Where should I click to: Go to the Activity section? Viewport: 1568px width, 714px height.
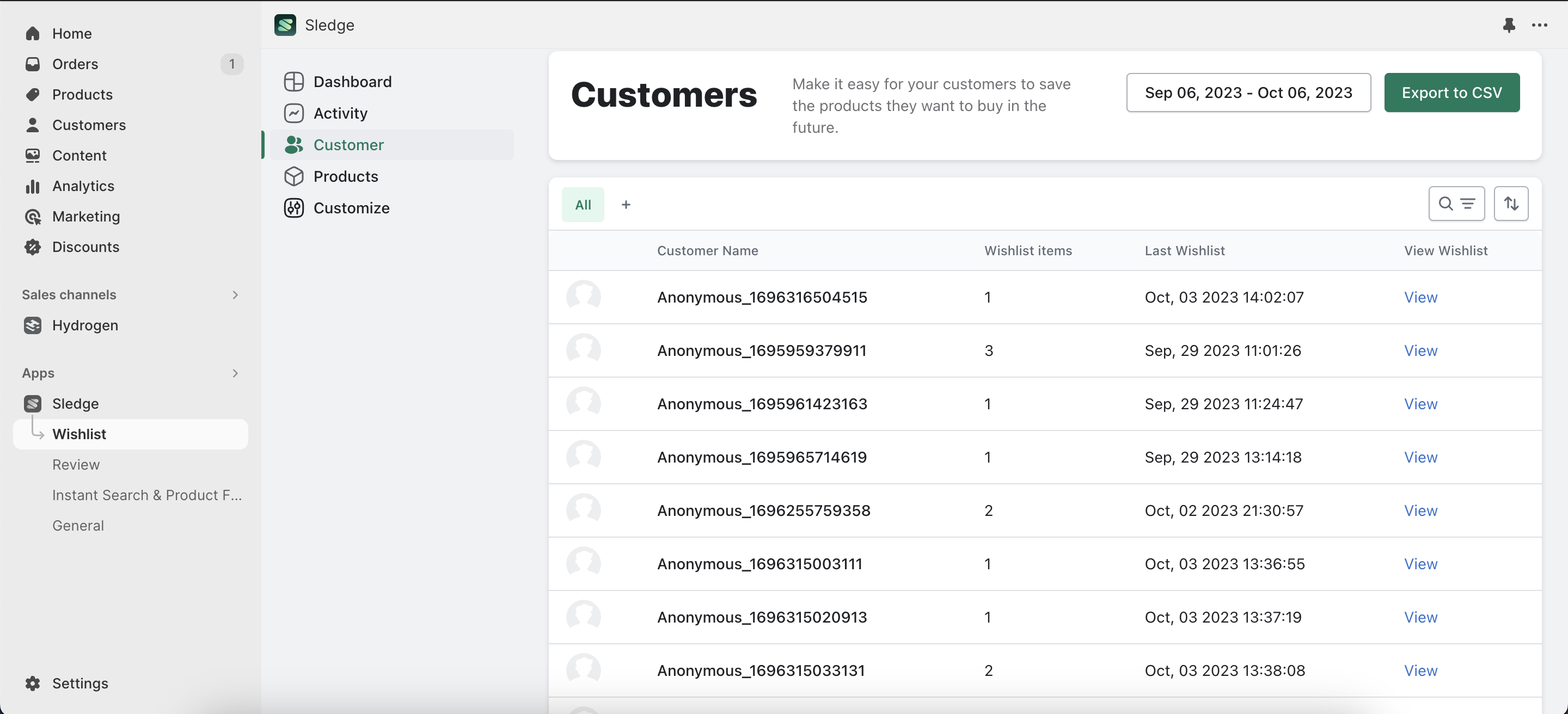340,113
